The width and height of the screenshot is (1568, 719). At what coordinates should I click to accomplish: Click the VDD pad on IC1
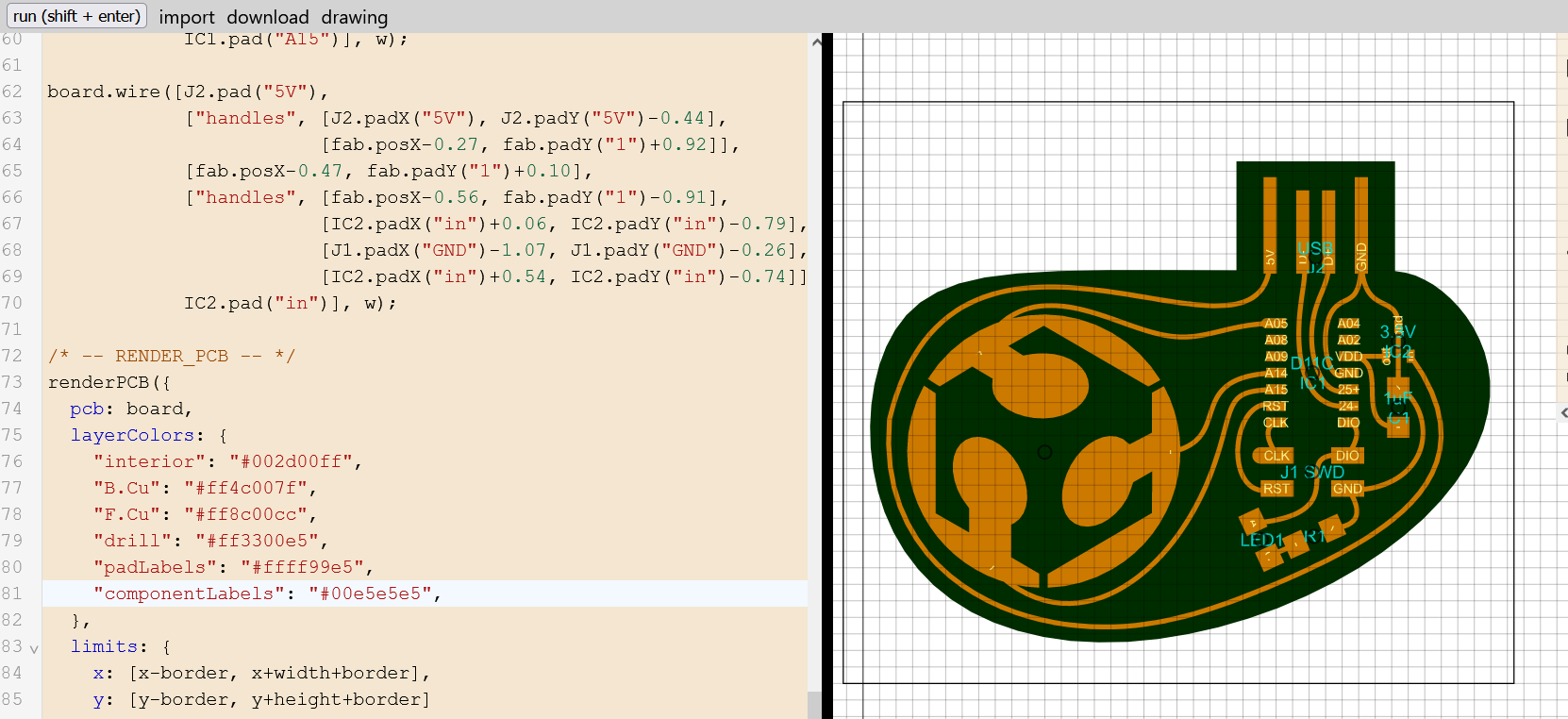click(x=1348, y=357)
